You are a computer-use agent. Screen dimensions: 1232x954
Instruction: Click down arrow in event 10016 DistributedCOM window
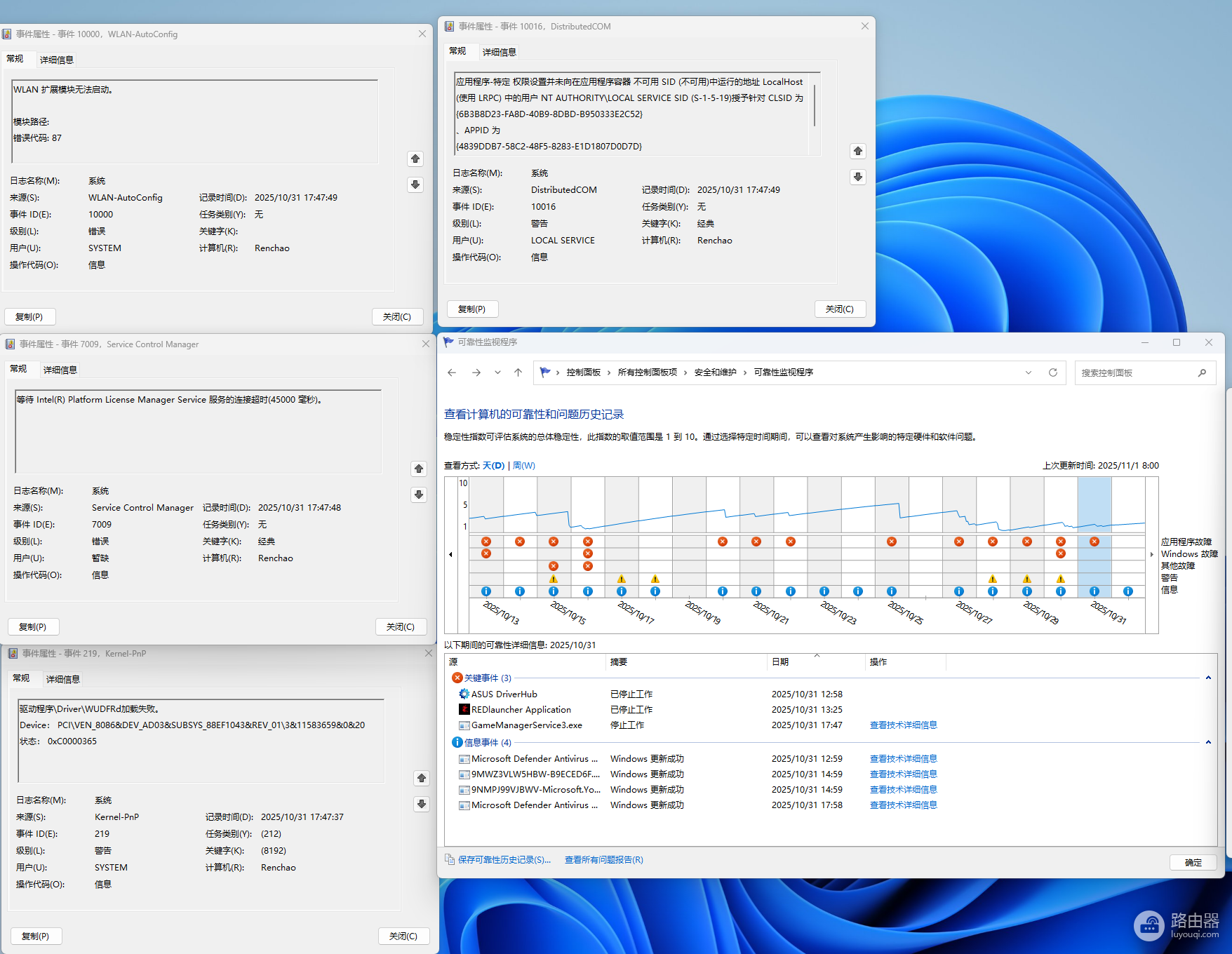(858, 177)
